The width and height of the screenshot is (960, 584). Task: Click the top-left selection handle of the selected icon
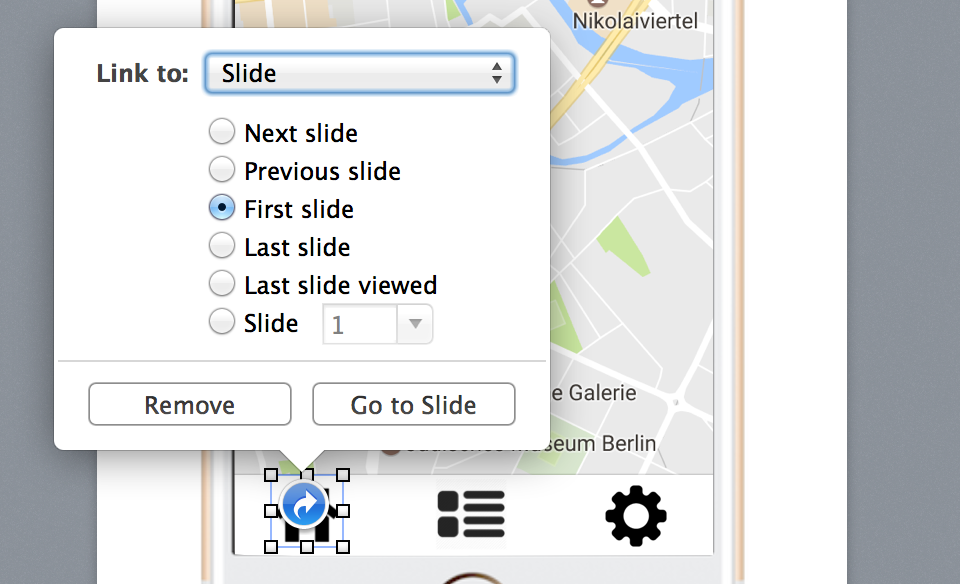click(x=271, y=475)
